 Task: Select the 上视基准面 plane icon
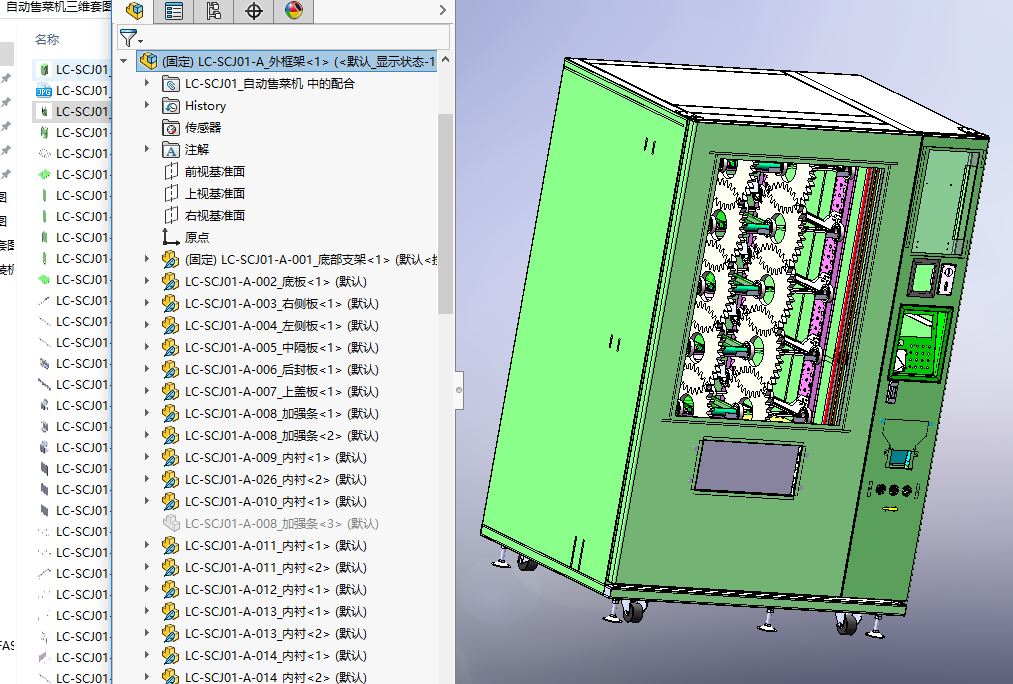[171, 194]
